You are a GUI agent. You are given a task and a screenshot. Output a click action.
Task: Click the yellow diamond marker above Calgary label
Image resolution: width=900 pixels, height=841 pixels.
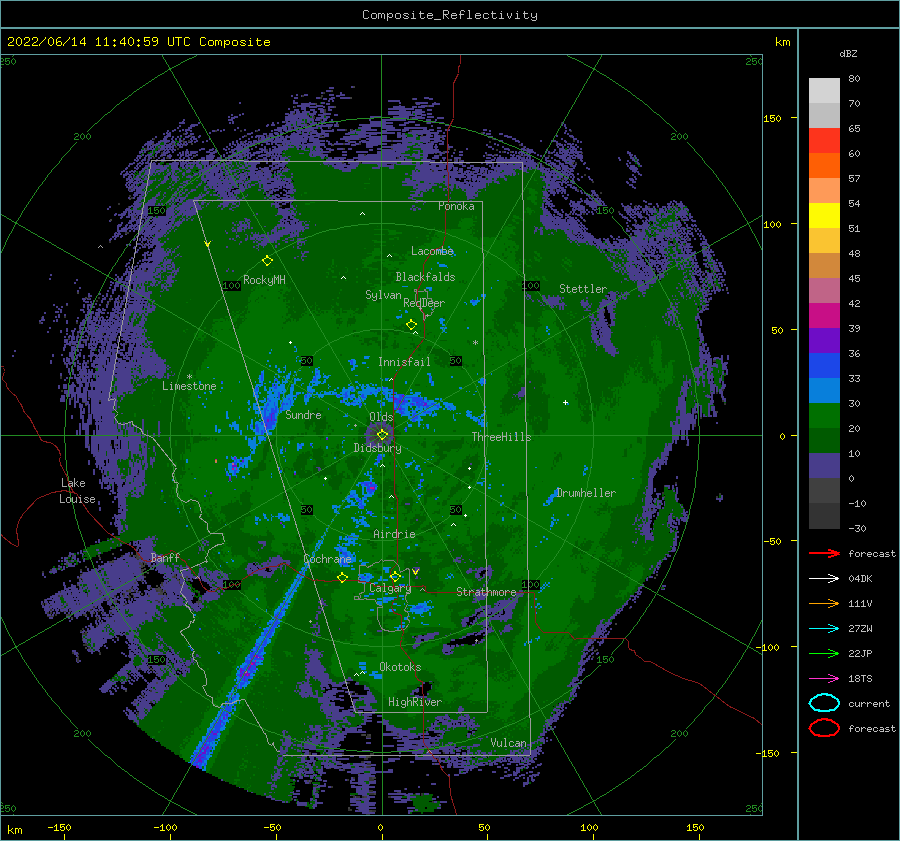point(395,576)
